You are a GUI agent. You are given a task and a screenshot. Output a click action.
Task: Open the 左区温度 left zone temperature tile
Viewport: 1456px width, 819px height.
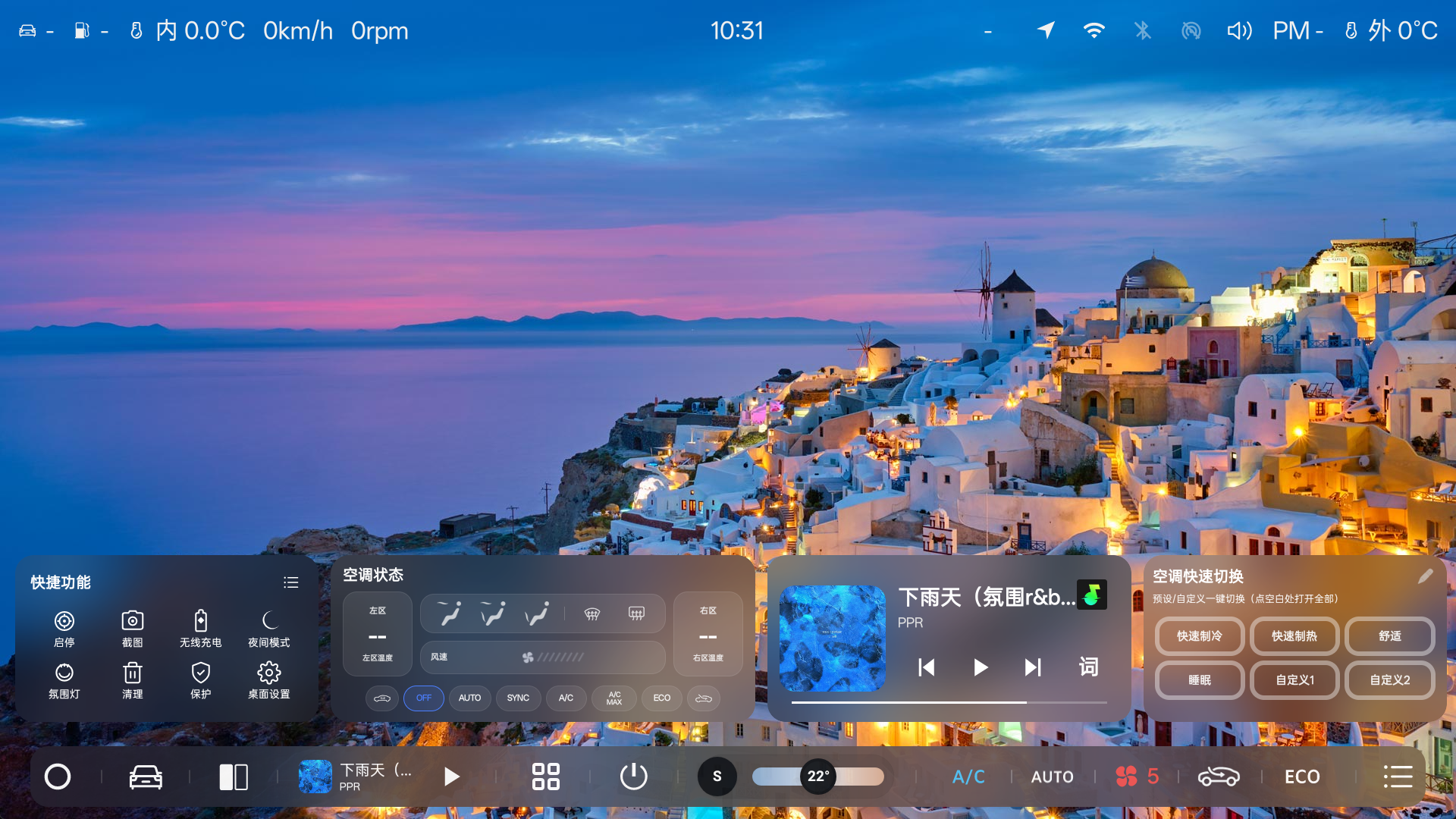tap(378, 634)
